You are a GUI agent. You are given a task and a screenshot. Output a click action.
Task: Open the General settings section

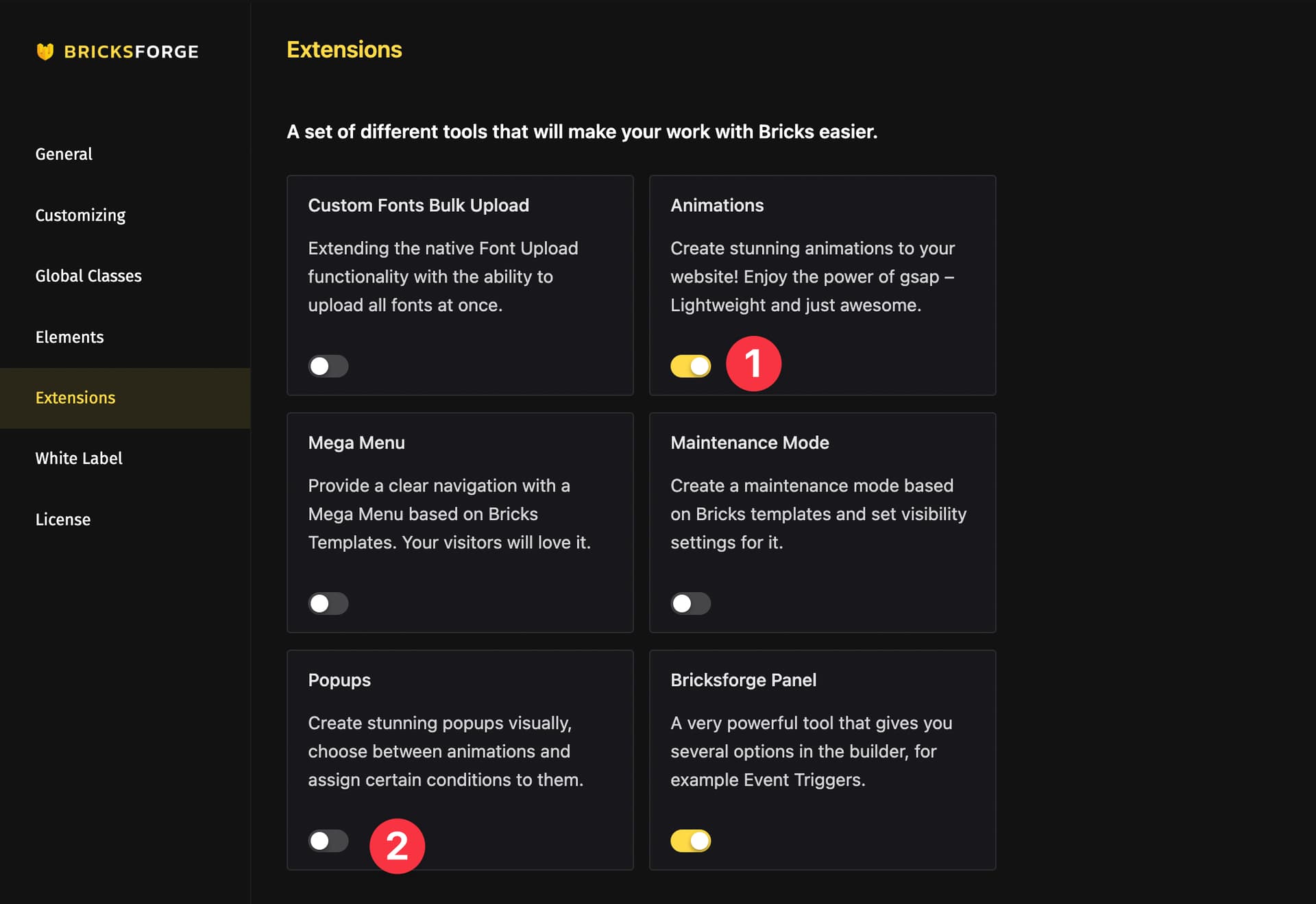(64, 154)
